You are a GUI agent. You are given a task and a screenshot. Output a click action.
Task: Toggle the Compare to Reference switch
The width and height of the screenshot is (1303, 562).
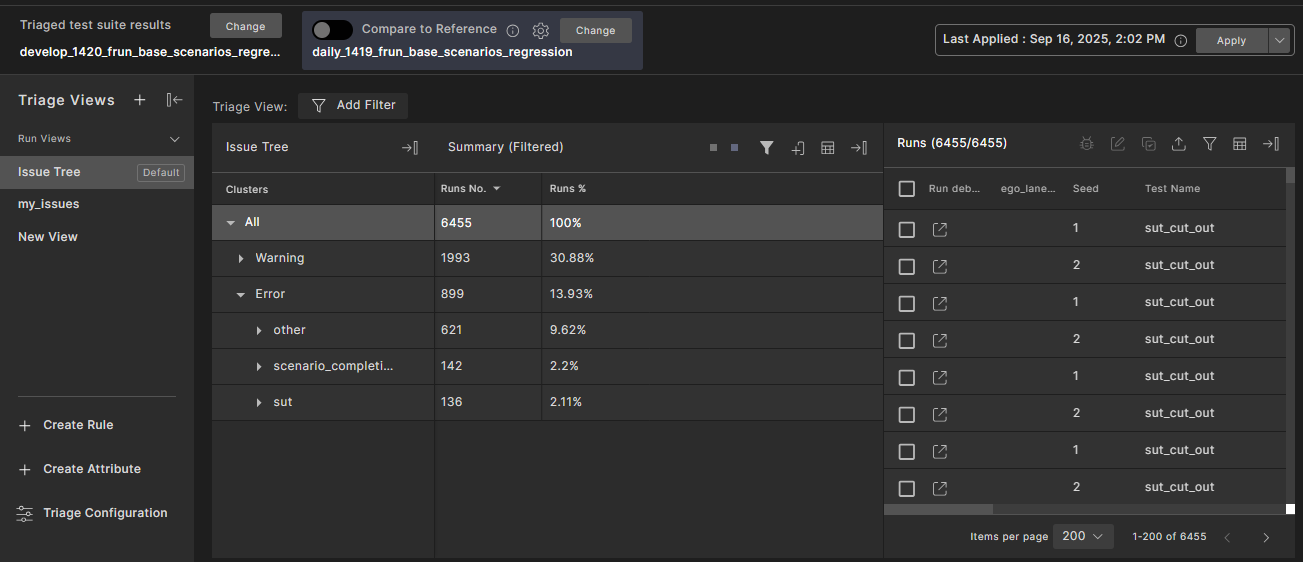pos(332,30)
